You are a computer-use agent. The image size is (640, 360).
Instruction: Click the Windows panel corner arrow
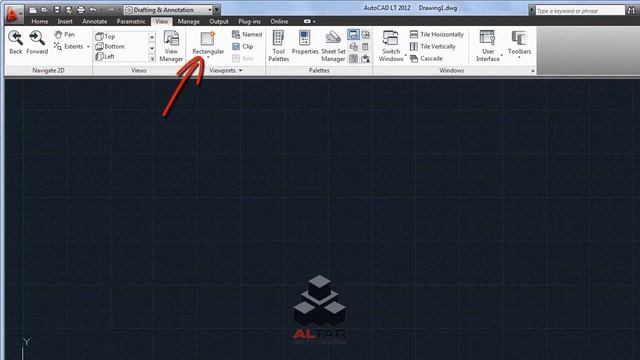(533, 71)
